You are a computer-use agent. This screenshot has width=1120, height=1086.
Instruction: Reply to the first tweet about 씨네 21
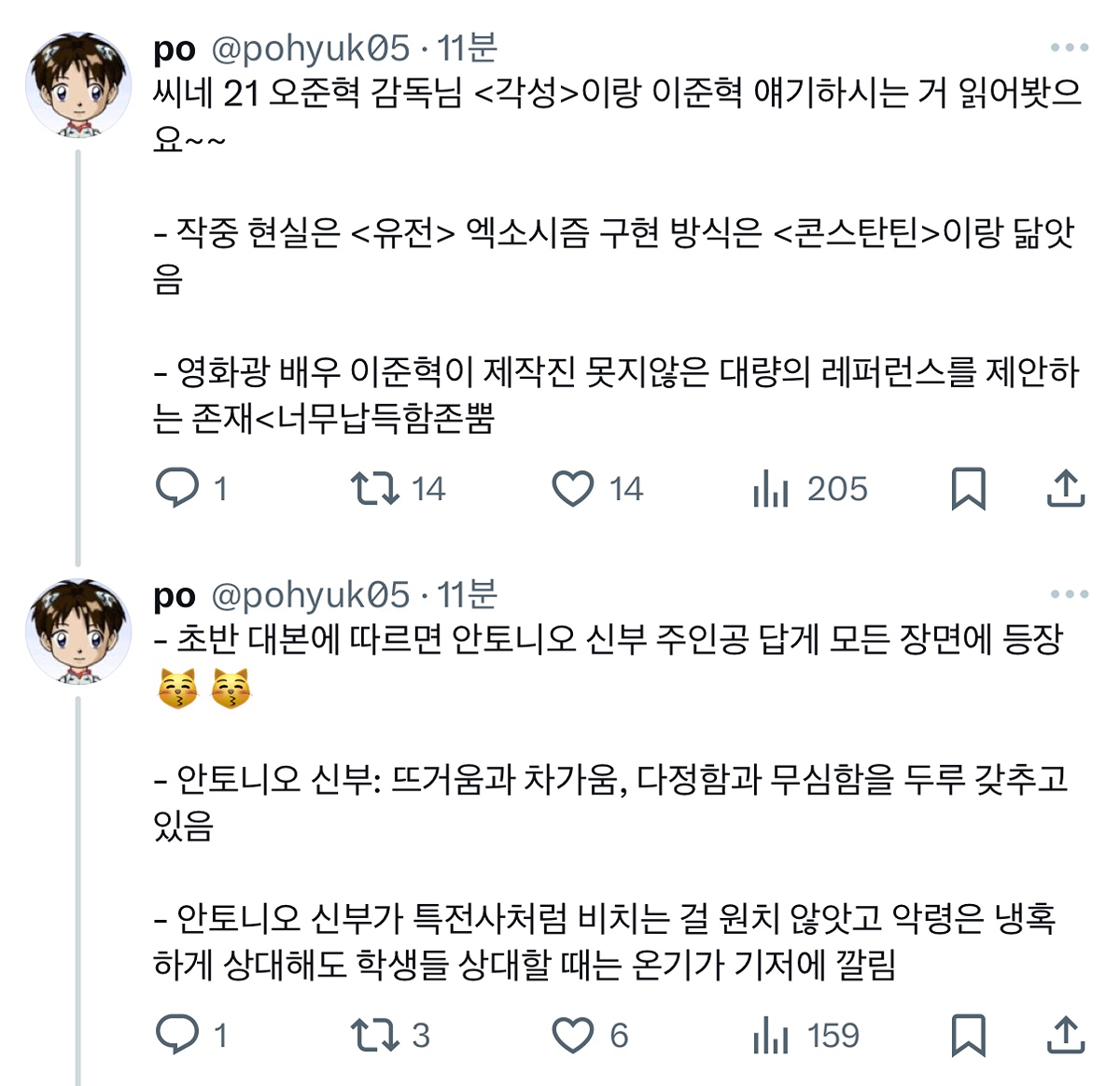click(x=177, y=488)
